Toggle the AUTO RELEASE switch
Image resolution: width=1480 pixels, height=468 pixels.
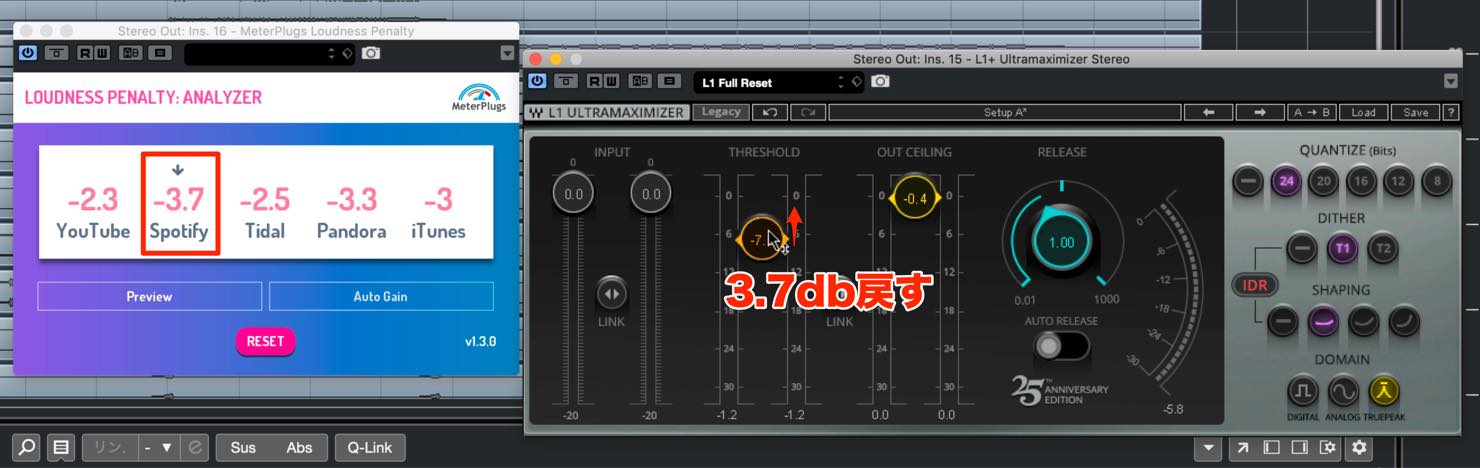1061,346
